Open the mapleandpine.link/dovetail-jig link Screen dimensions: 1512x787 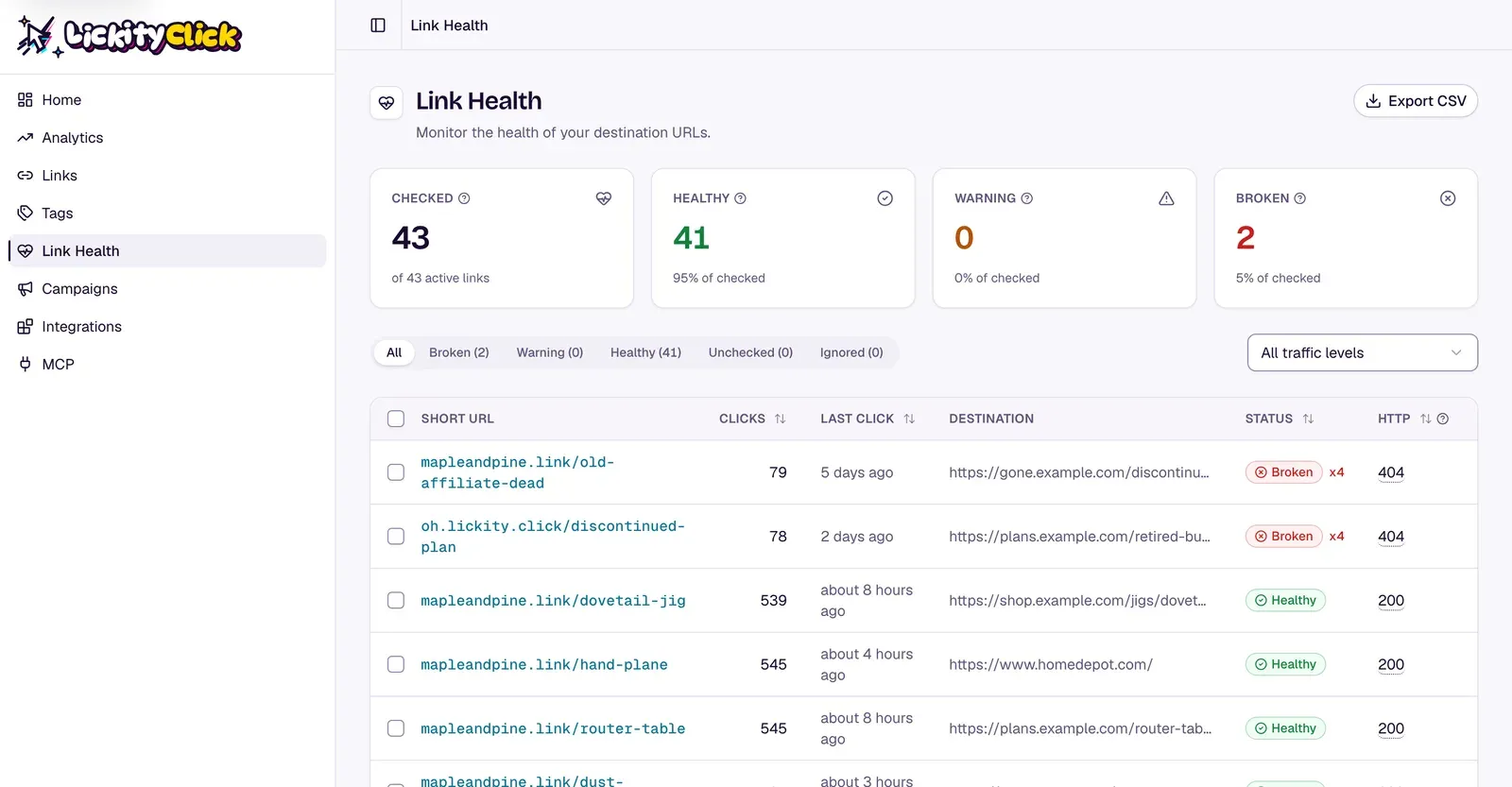pyautogui.click(x=553, y=601)
